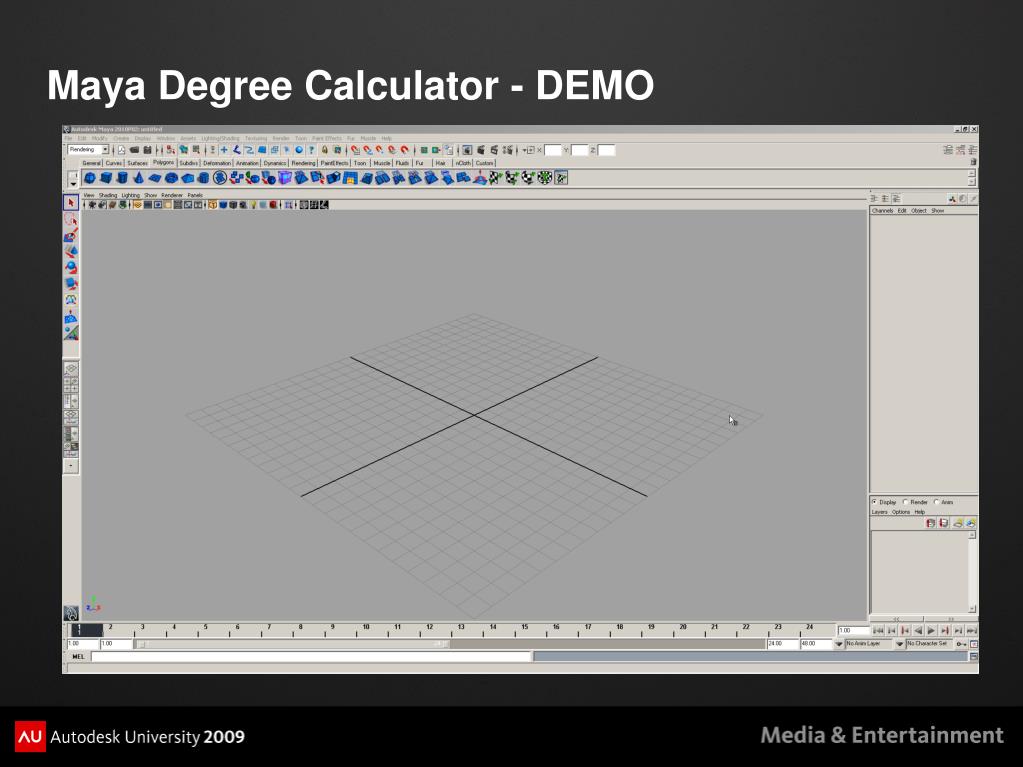Click the Script Editor icon near command line
The width and height of the screenshot is (1023, 767).
[973, 657]
